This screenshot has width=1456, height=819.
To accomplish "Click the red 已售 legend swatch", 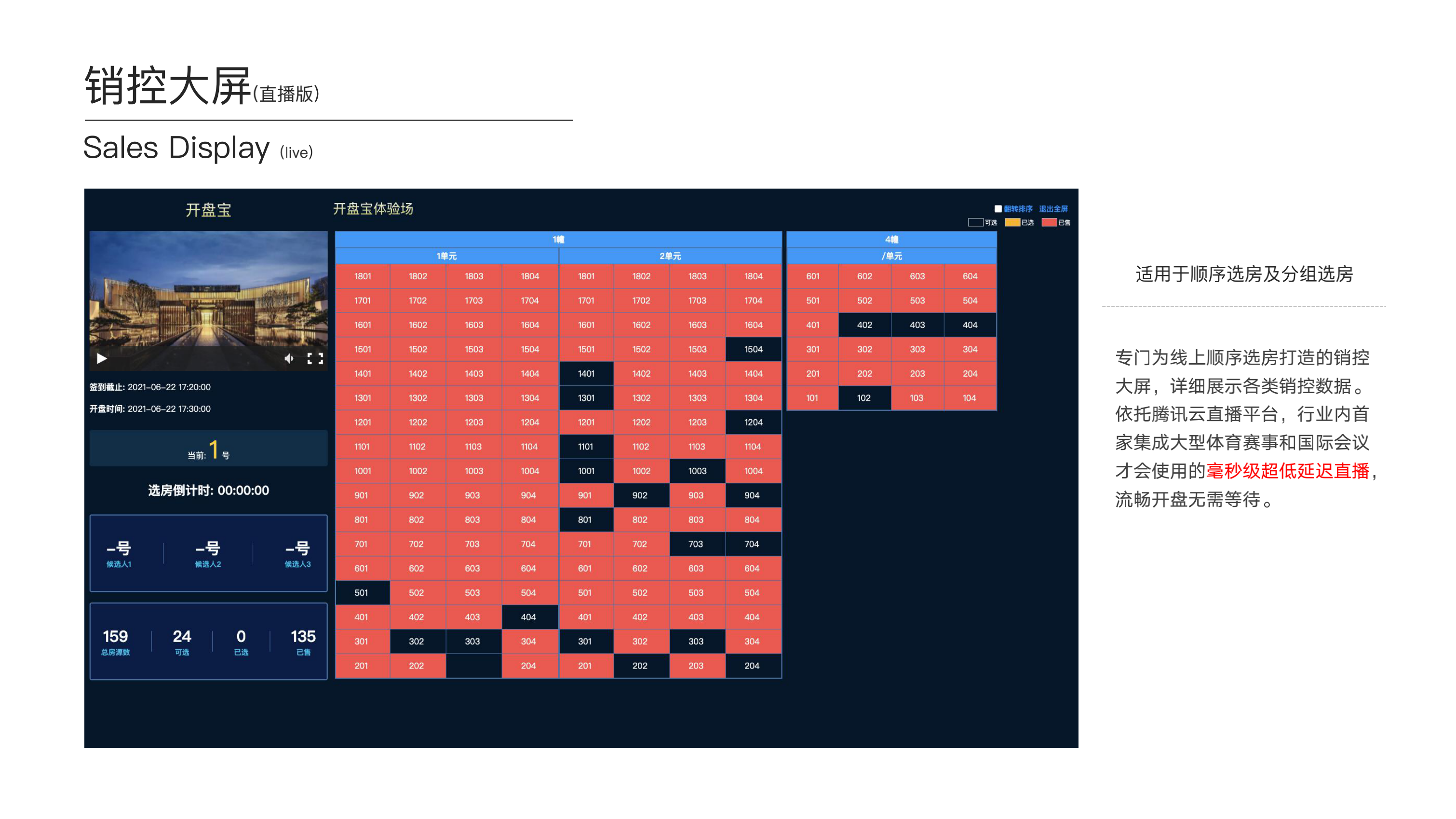I will click(x=1049, y=222).
